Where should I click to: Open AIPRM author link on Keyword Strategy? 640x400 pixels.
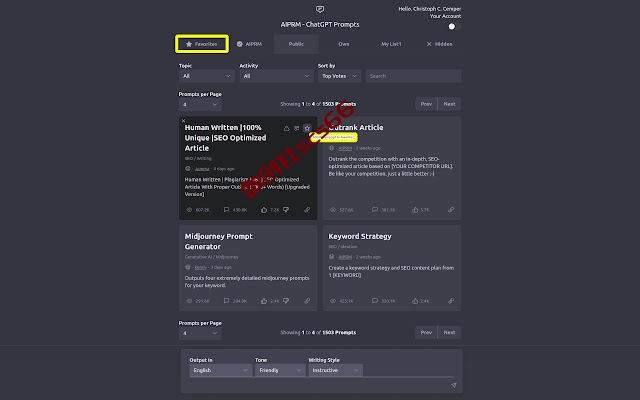(345, 257)
